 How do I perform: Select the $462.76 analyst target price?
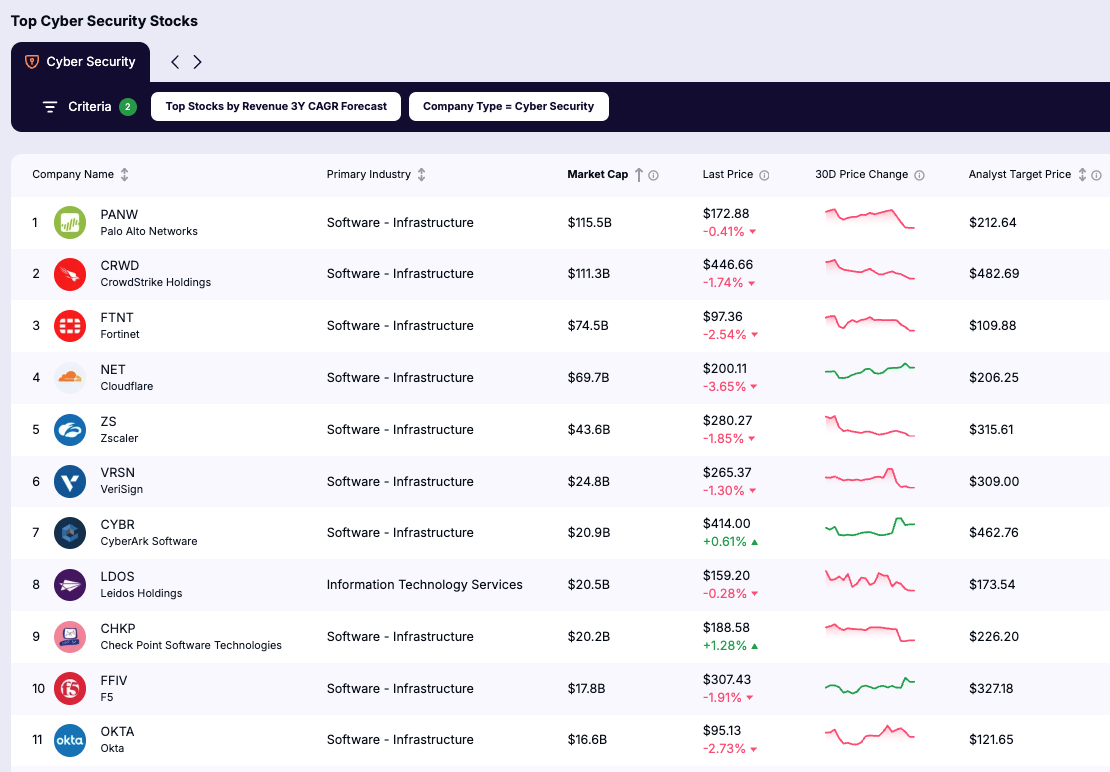(x=994, y=533)
